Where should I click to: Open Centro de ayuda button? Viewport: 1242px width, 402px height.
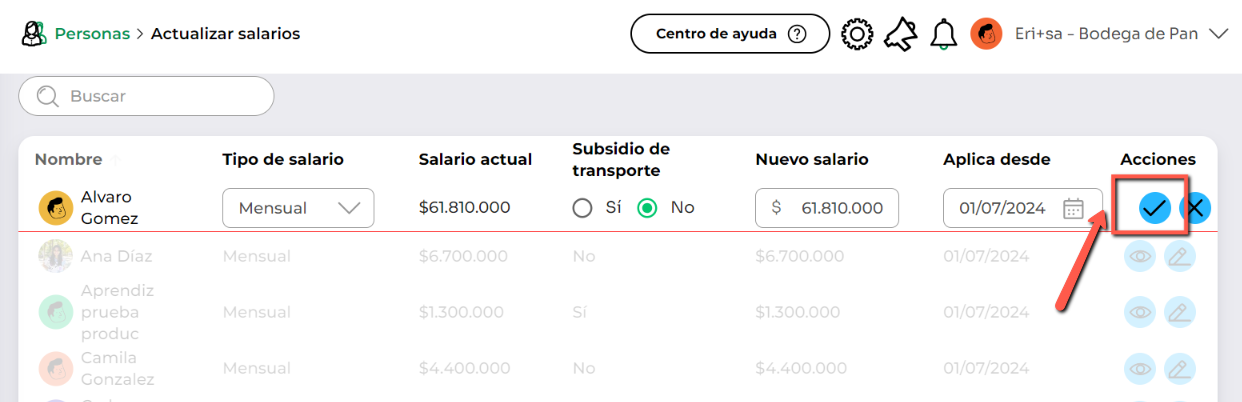click(x=730, y=34)
